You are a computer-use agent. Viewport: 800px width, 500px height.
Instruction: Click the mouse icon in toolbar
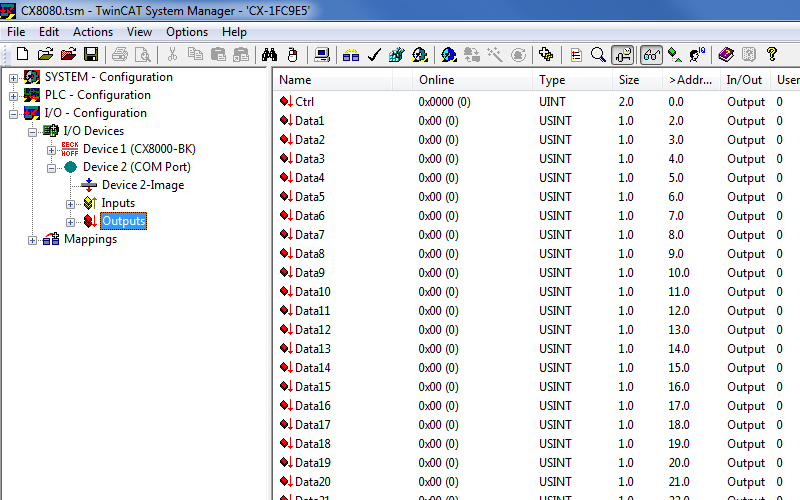[292, 54]
